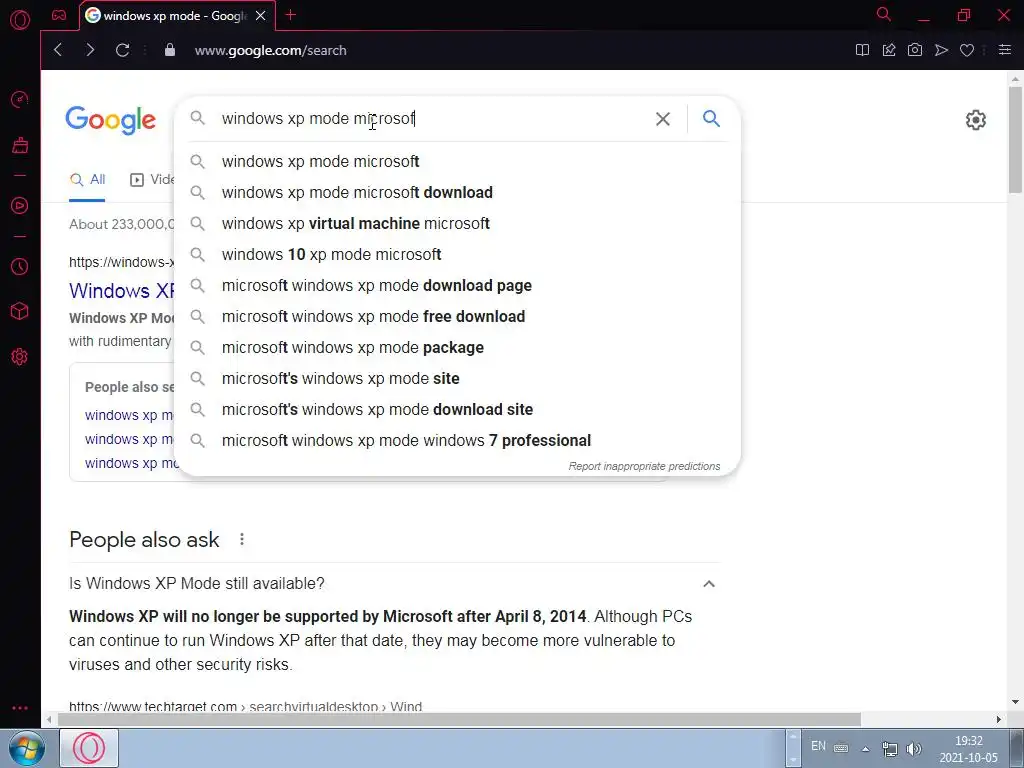Open the Opera menu logo
Screen dimensions: 1024x768
point(20,20)
